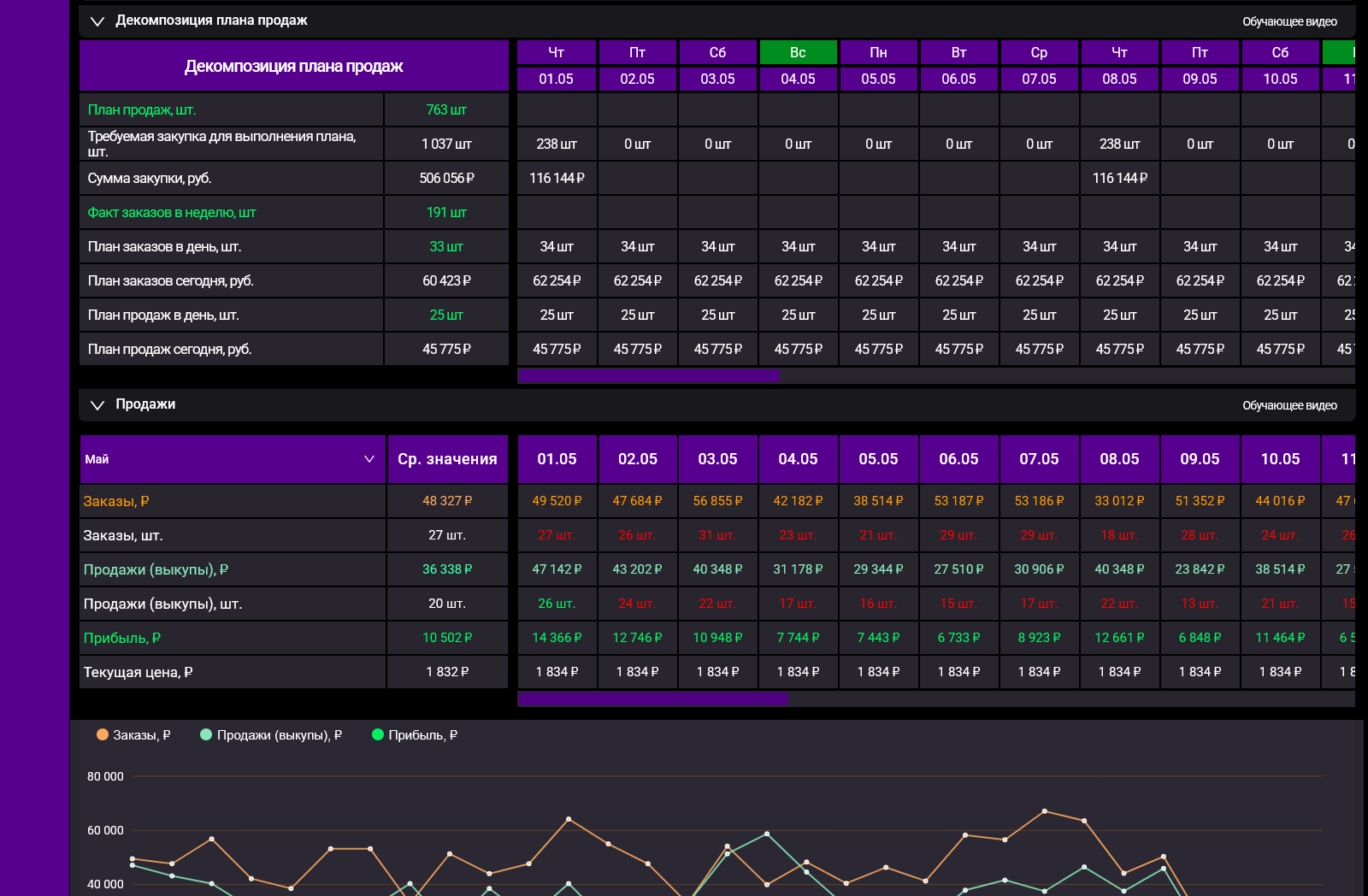Click 238 шт under 01.05 column
This screenshot has height=896, width=1368.
[557, 144]
